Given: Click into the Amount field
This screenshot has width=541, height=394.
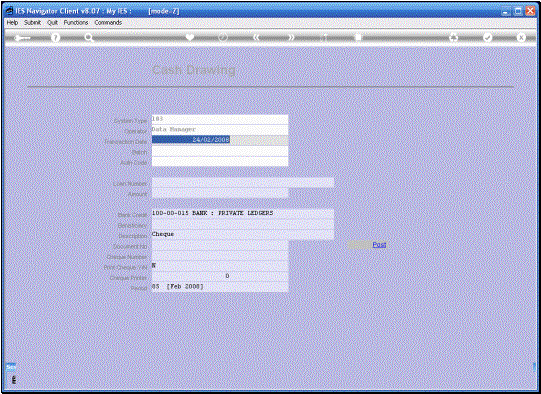Looking at the screenshot, I should click(220, 194).
